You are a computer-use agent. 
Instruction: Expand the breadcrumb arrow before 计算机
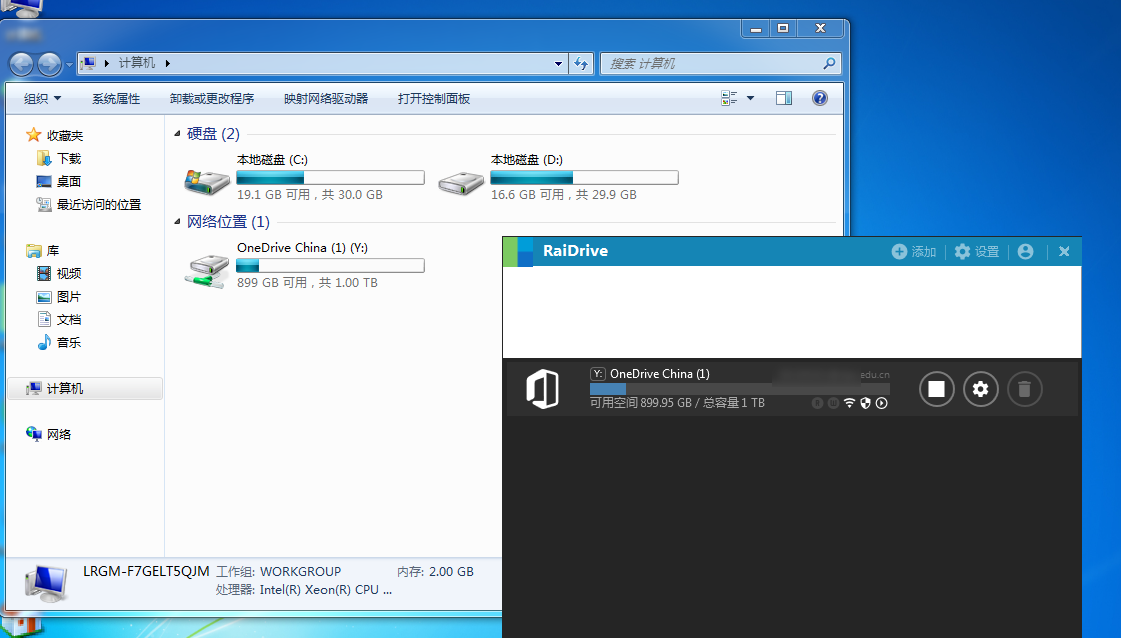coord(107,63)
